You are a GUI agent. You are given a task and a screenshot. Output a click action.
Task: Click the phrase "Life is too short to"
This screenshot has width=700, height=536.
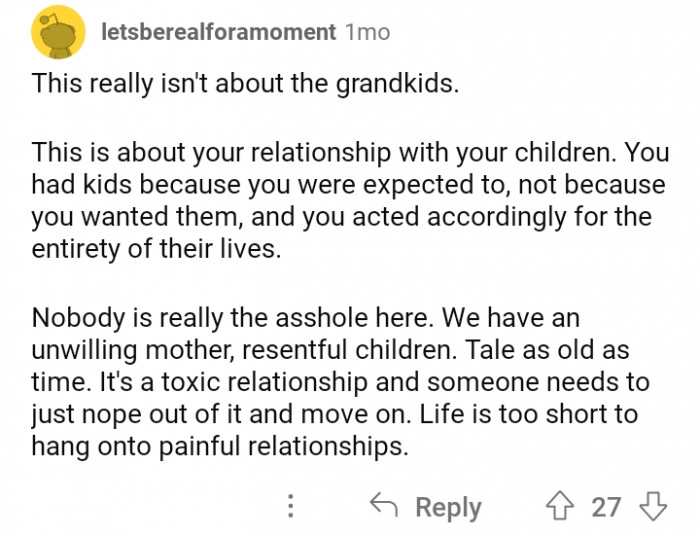[x=558, y=414]
